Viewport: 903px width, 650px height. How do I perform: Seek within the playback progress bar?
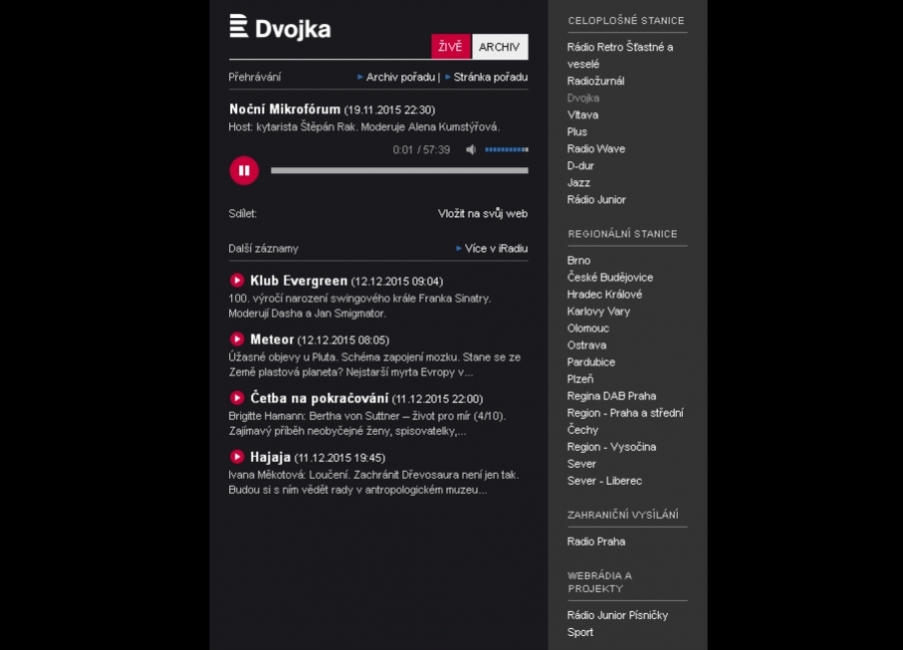(x=399, y=171)
